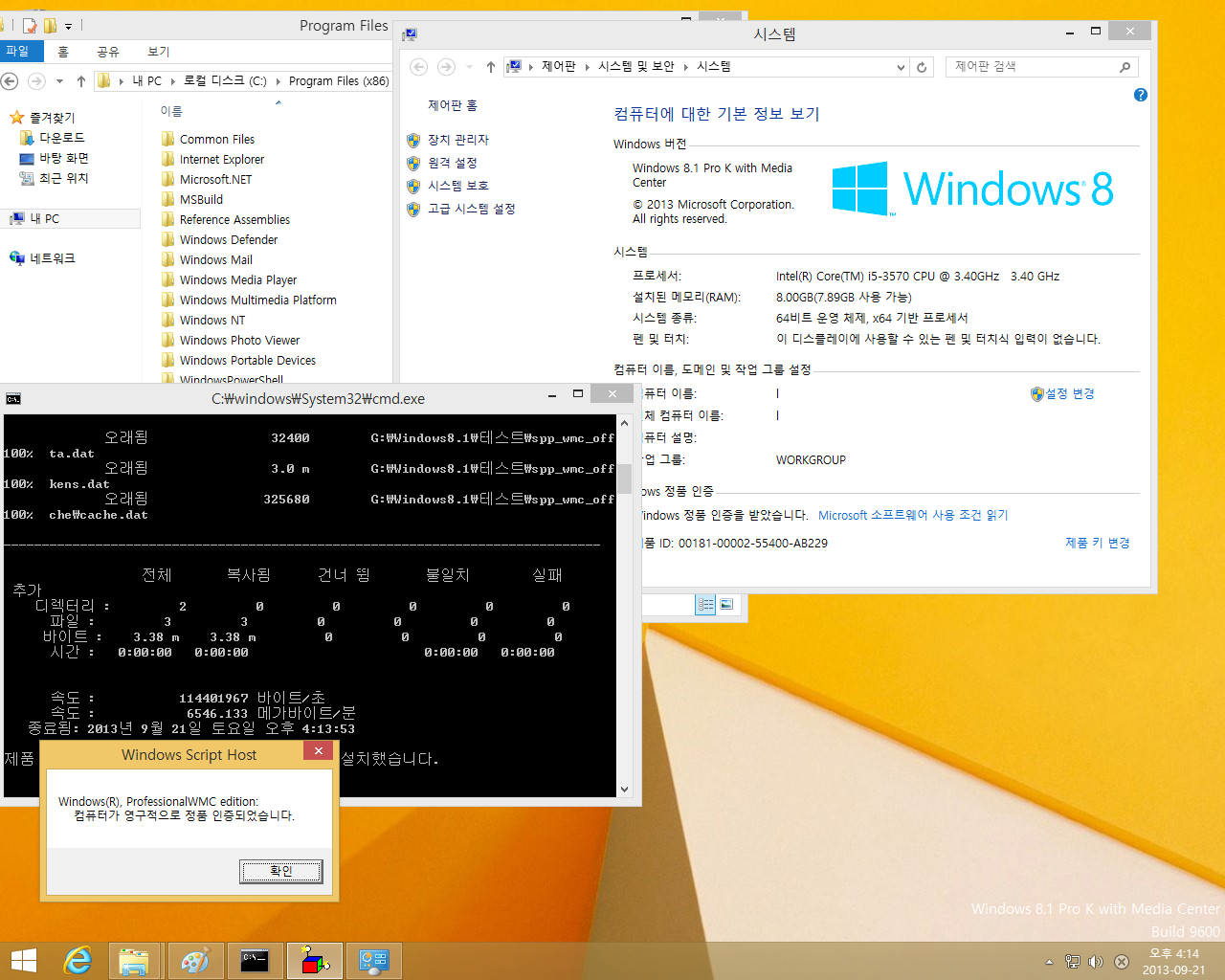Open Home tab in Explorer ribbon

(x=63, y=52)
